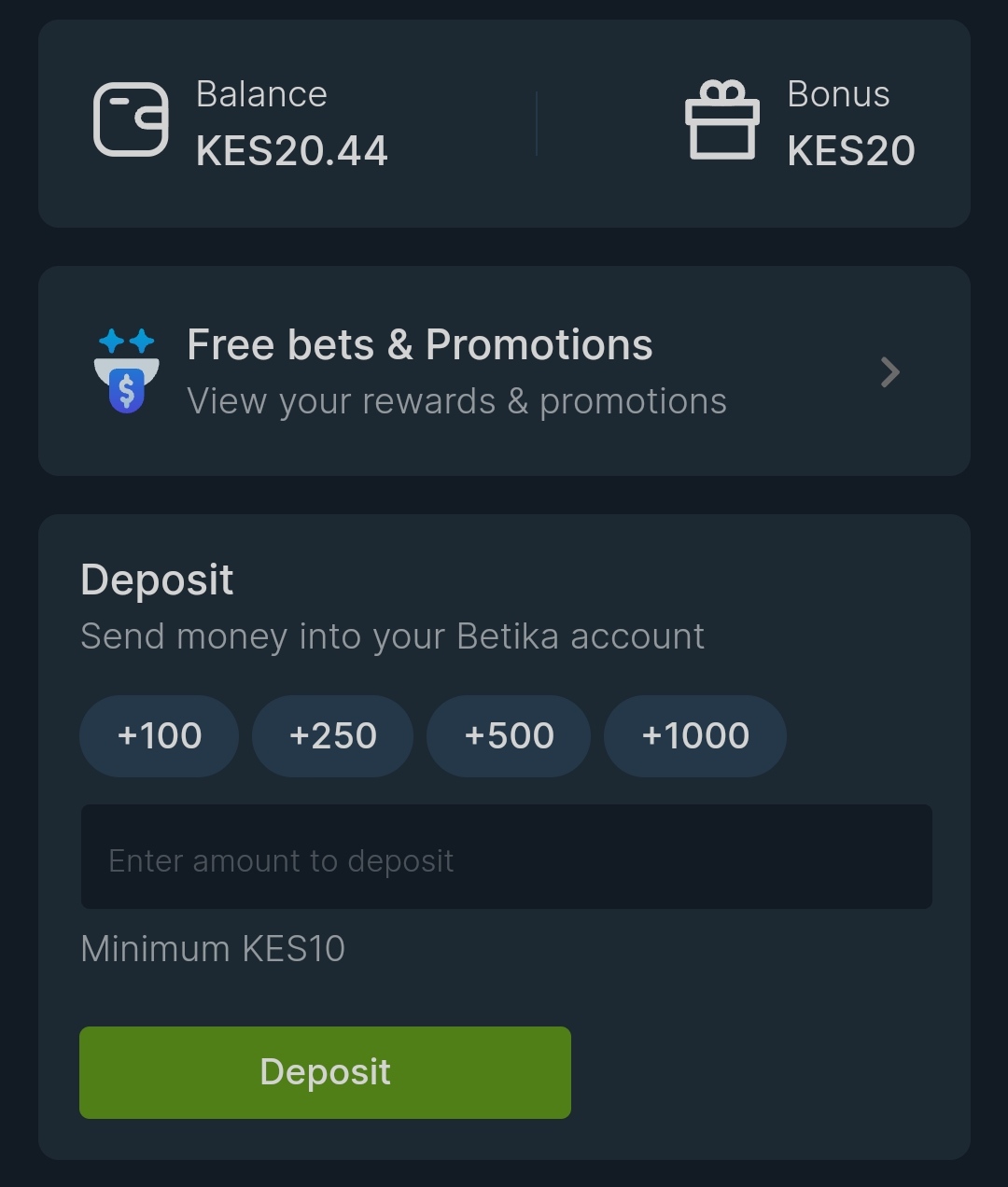The height and width of the screenshot is (1187, 1008).
Task: Focus the Enter amount to deposit field
Action: [x=507, y=857]
